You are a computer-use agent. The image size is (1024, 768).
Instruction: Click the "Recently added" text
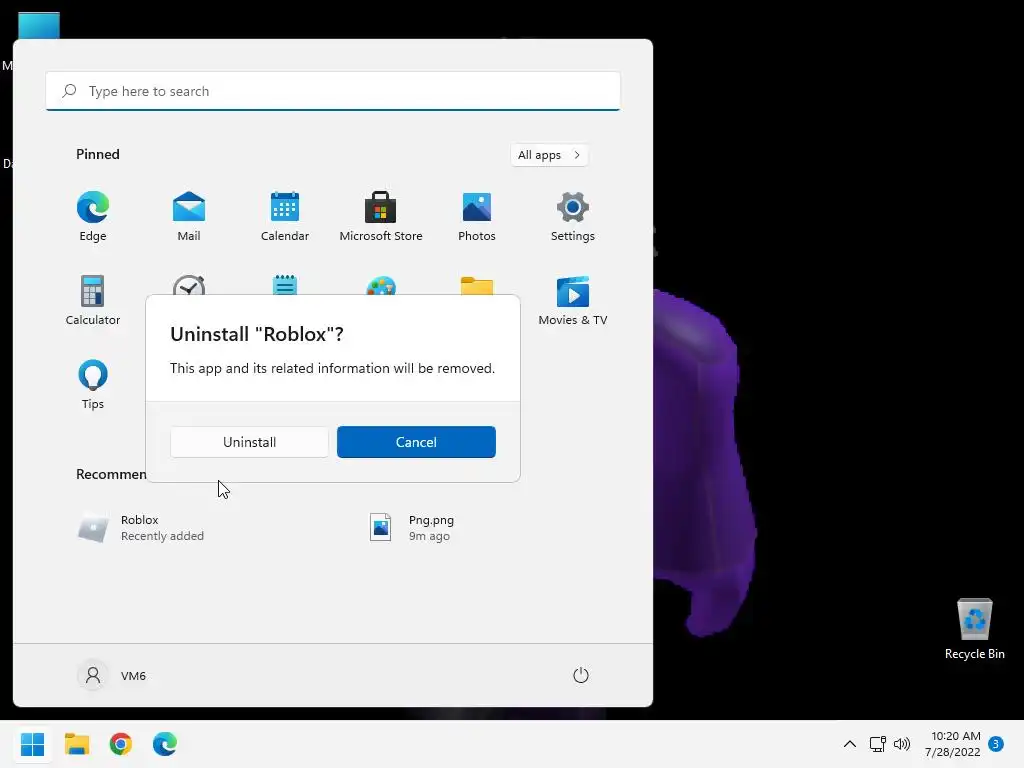(x=163, y=536)
